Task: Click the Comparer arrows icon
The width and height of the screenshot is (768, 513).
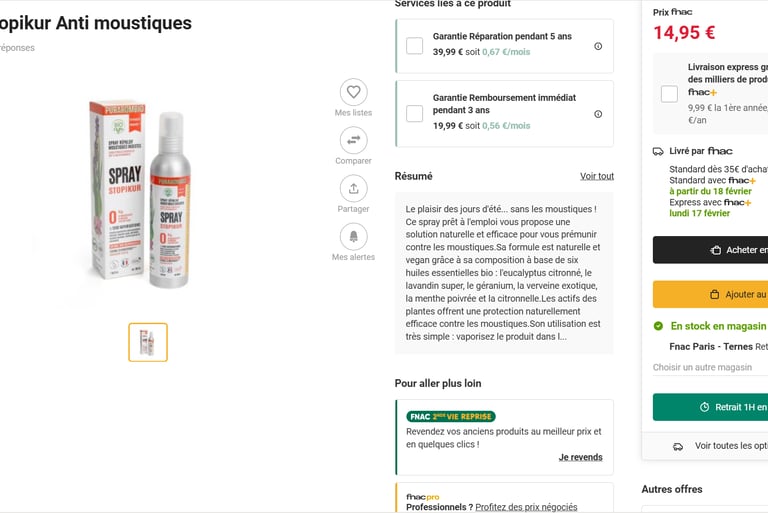Action: click(353, 140)
